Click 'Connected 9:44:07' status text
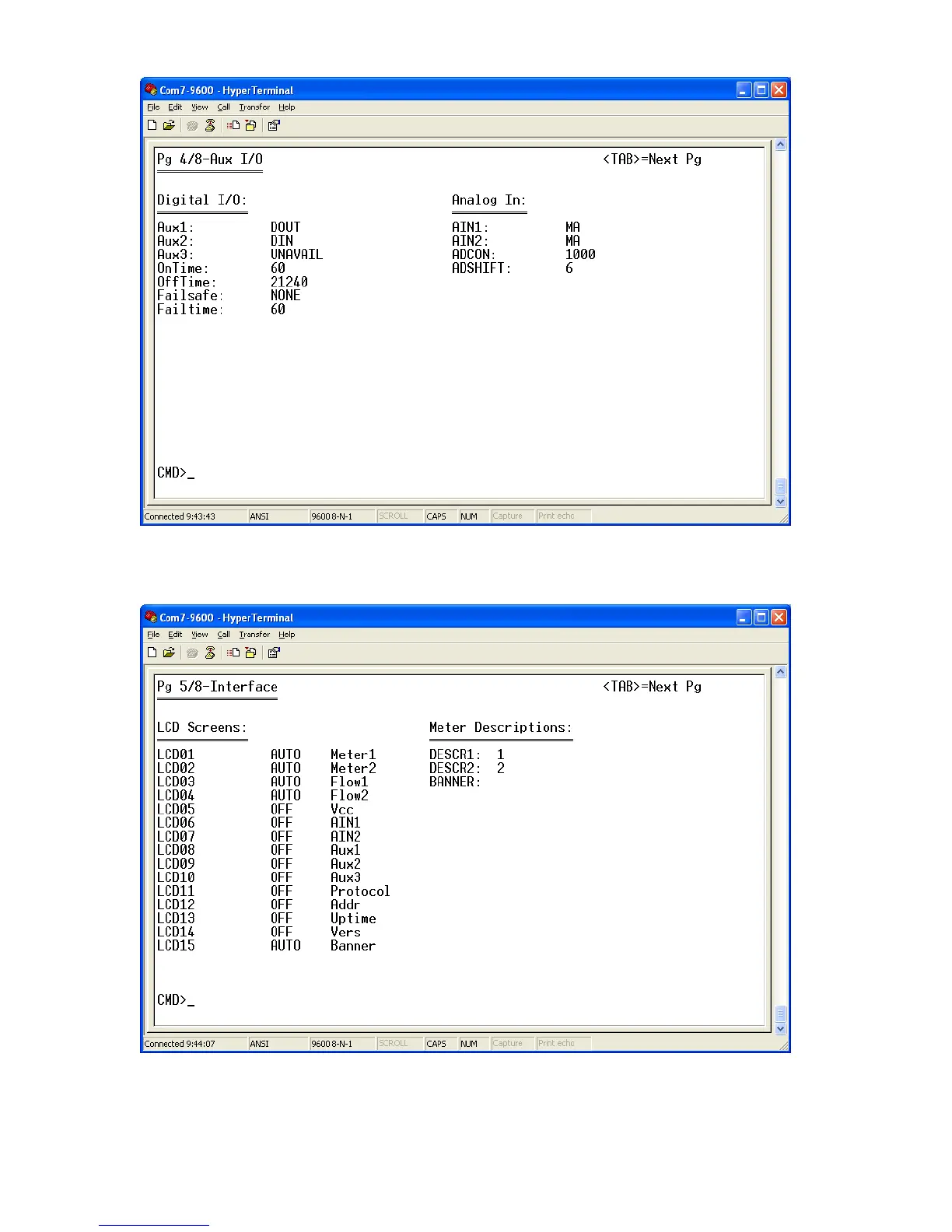This screenshot has width=952, height=1232. point(180,1044)
